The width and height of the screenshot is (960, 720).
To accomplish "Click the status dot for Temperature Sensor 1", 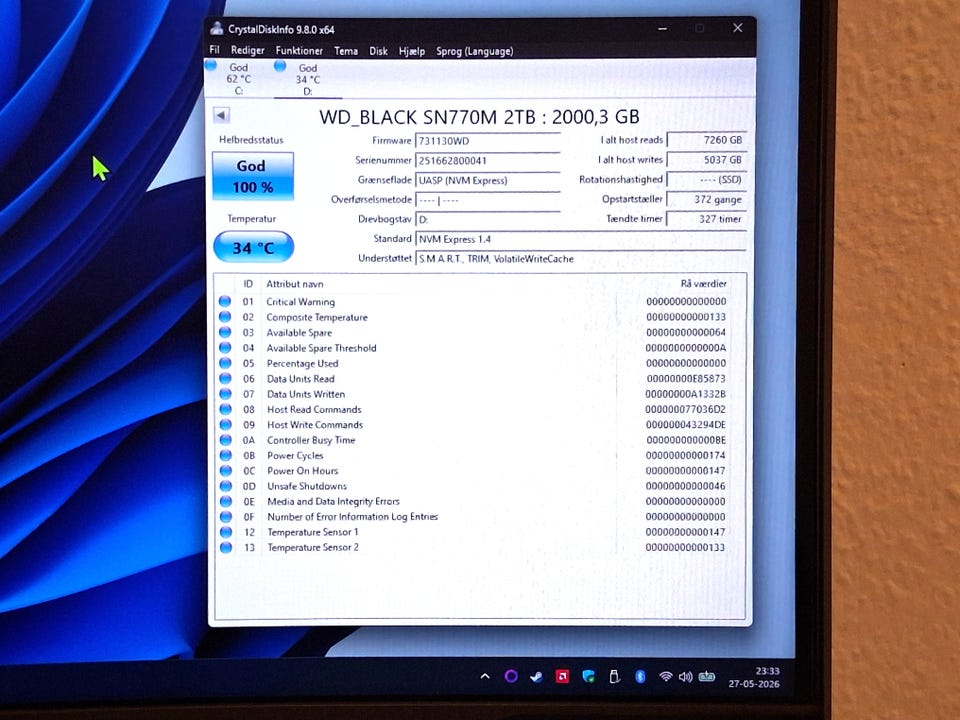I will click(226, 532).
